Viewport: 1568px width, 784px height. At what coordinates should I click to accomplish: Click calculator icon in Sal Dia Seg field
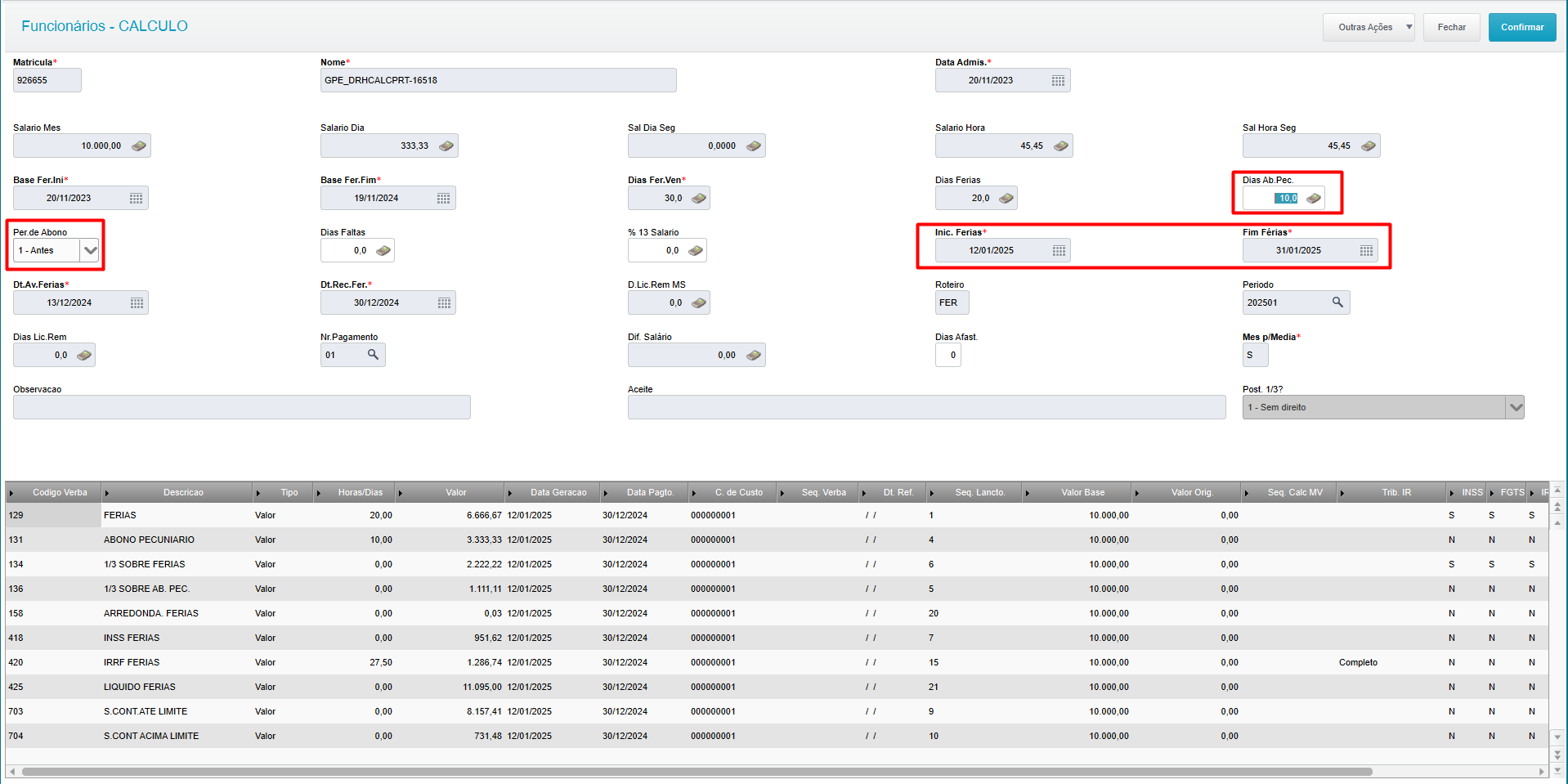[x=754, y=146]
